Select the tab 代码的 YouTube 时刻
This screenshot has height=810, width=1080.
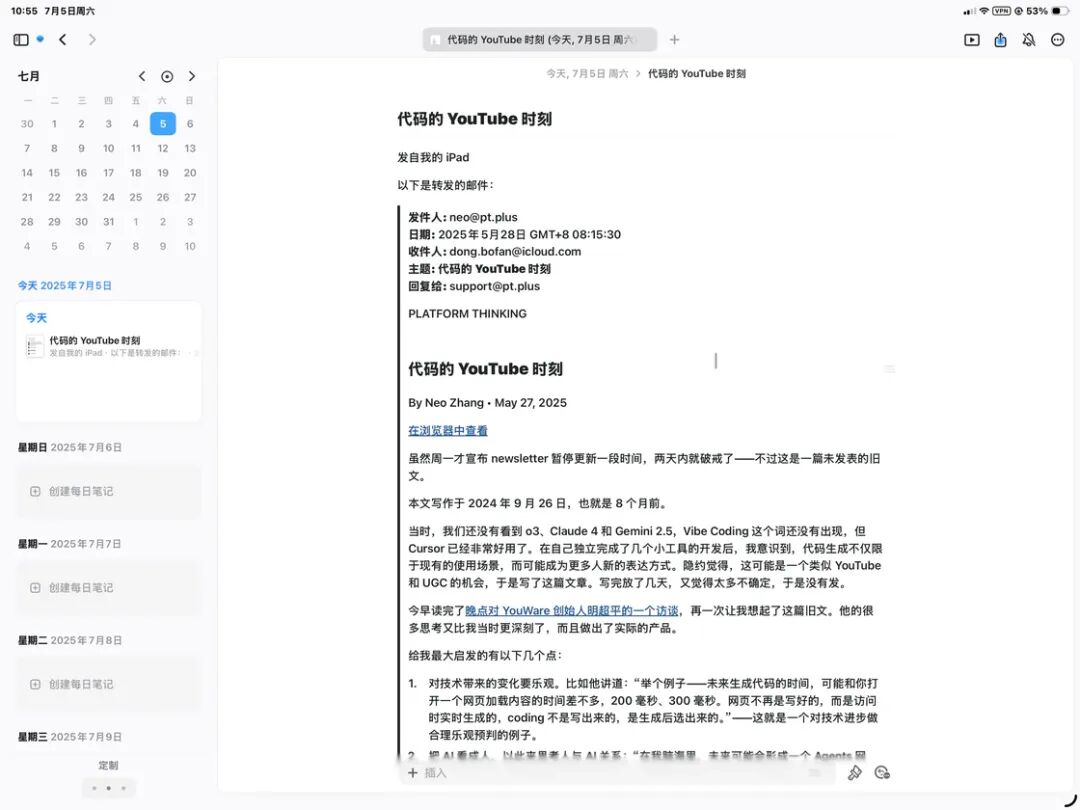(540, 40)
